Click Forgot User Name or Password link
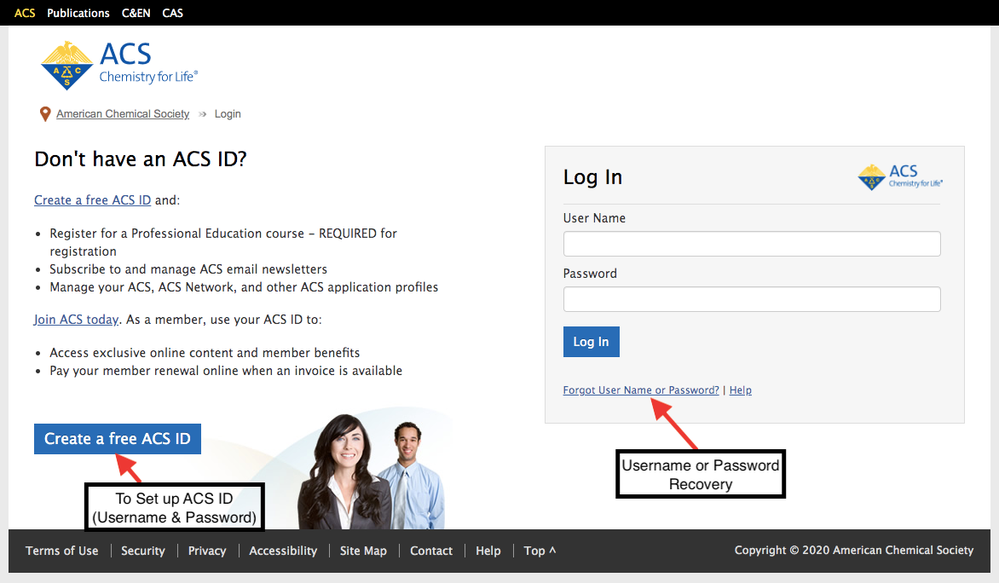This screenshot has height=583, width=999. click(x=641, y=390)
